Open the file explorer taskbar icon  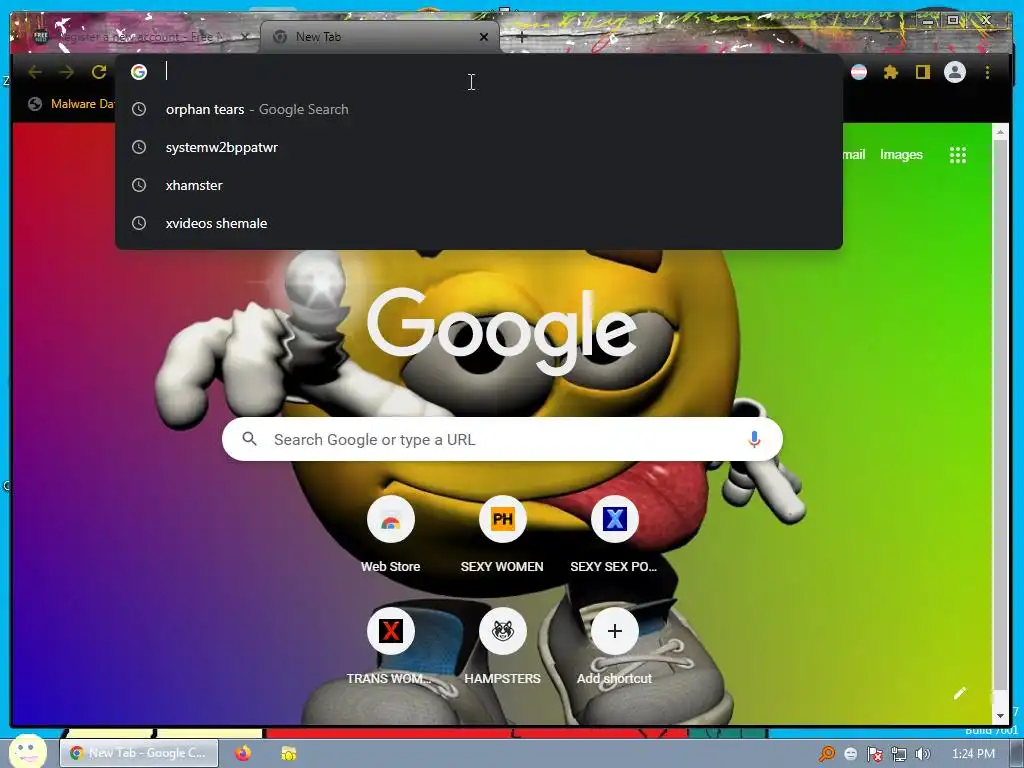coord(288,753)
